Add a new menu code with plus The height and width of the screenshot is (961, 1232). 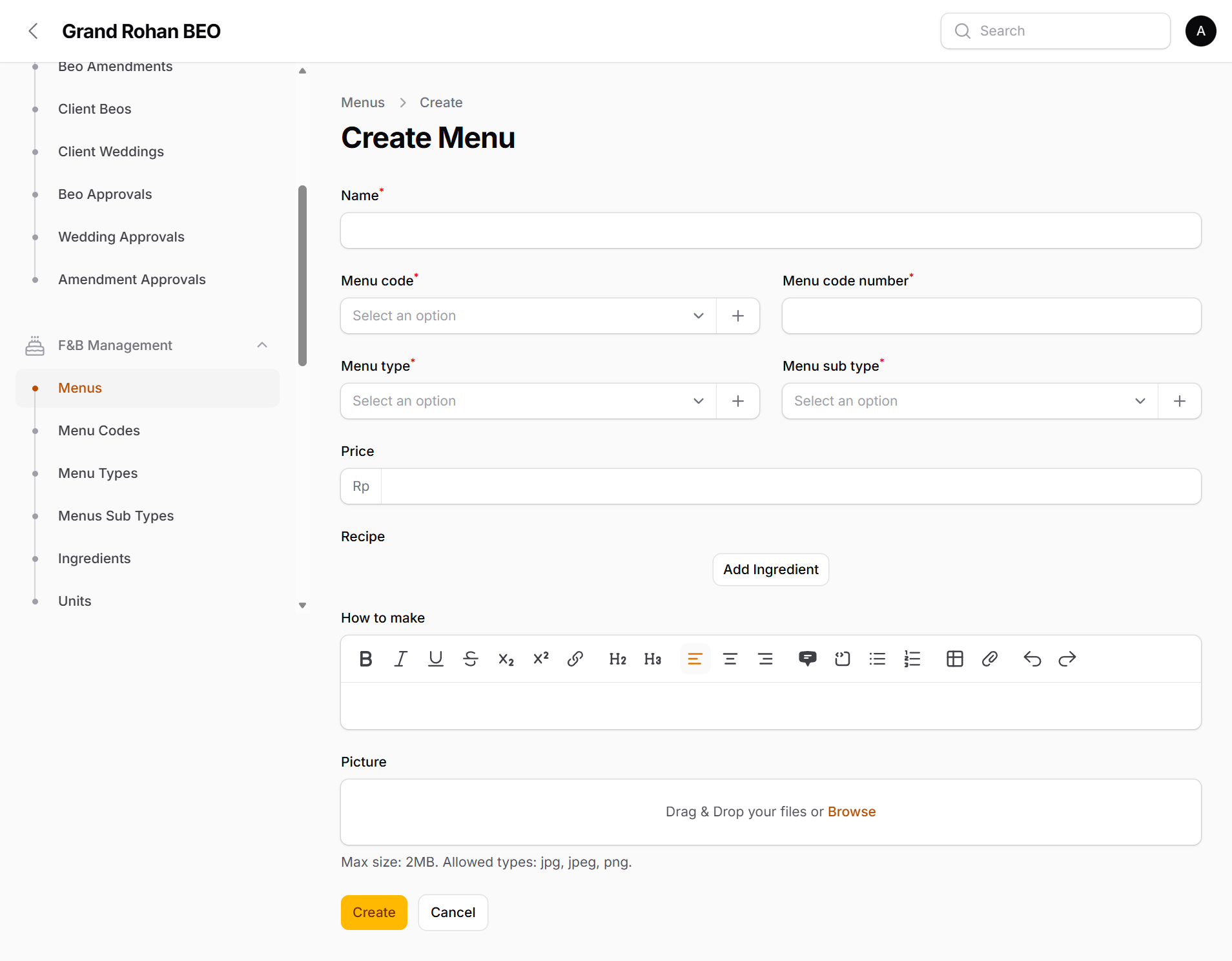pos(738,316)
